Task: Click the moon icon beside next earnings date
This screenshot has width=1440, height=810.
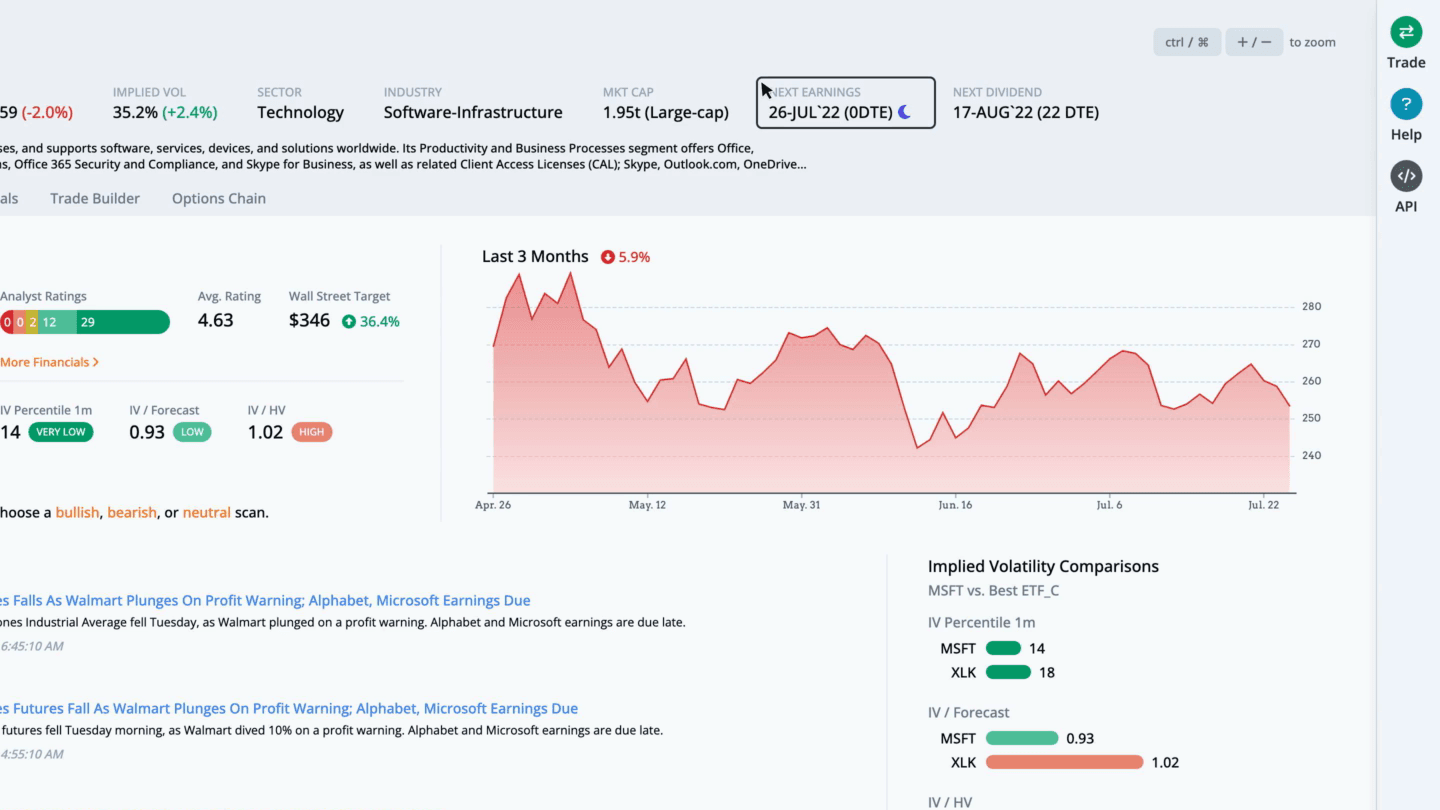Action: pos(904,112)
